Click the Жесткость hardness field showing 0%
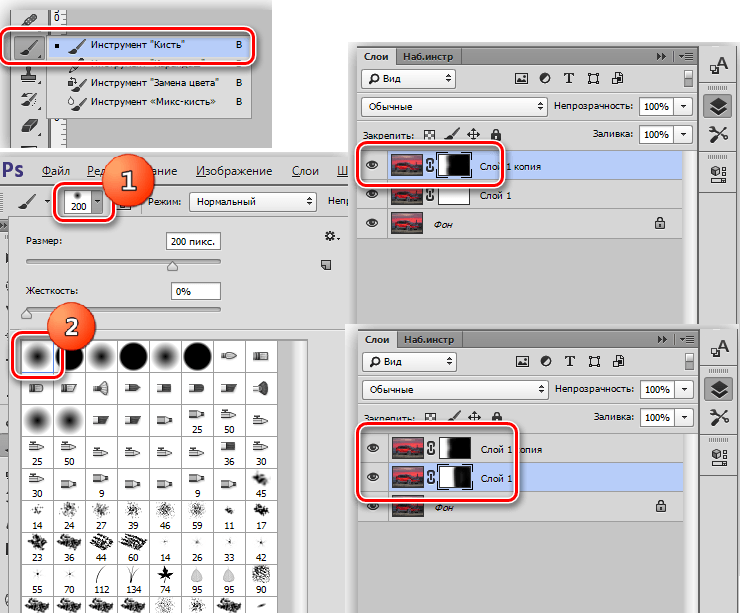This screenshot has width=743, height=613. (193, 291)
